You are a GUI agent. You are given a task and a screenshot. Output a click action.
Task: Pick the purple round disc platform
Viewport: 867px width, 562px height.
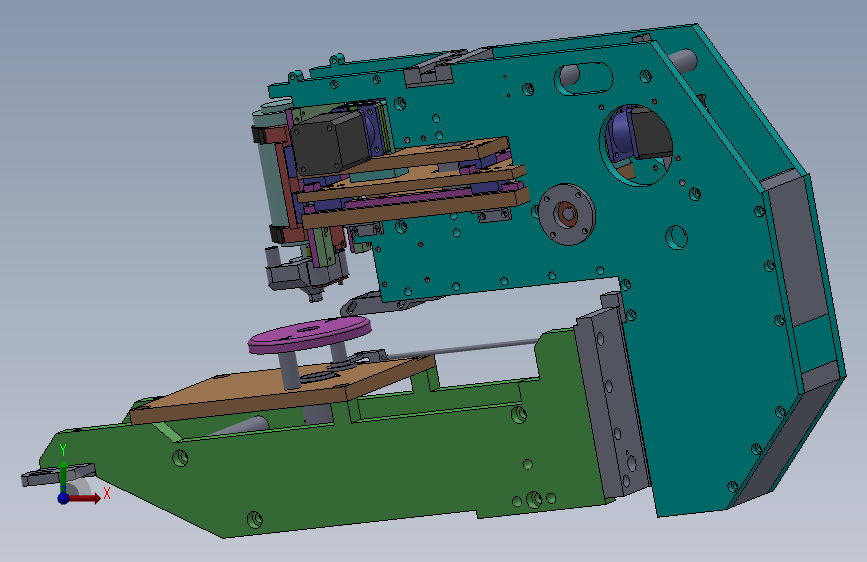[x=309, y=334]
